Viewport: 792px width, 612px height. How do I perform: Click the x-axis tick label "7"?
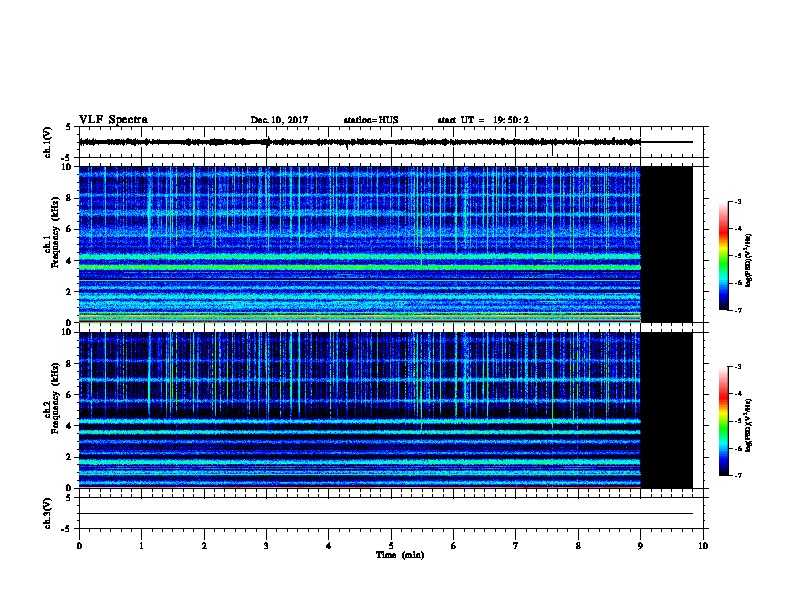click(516, 545)
